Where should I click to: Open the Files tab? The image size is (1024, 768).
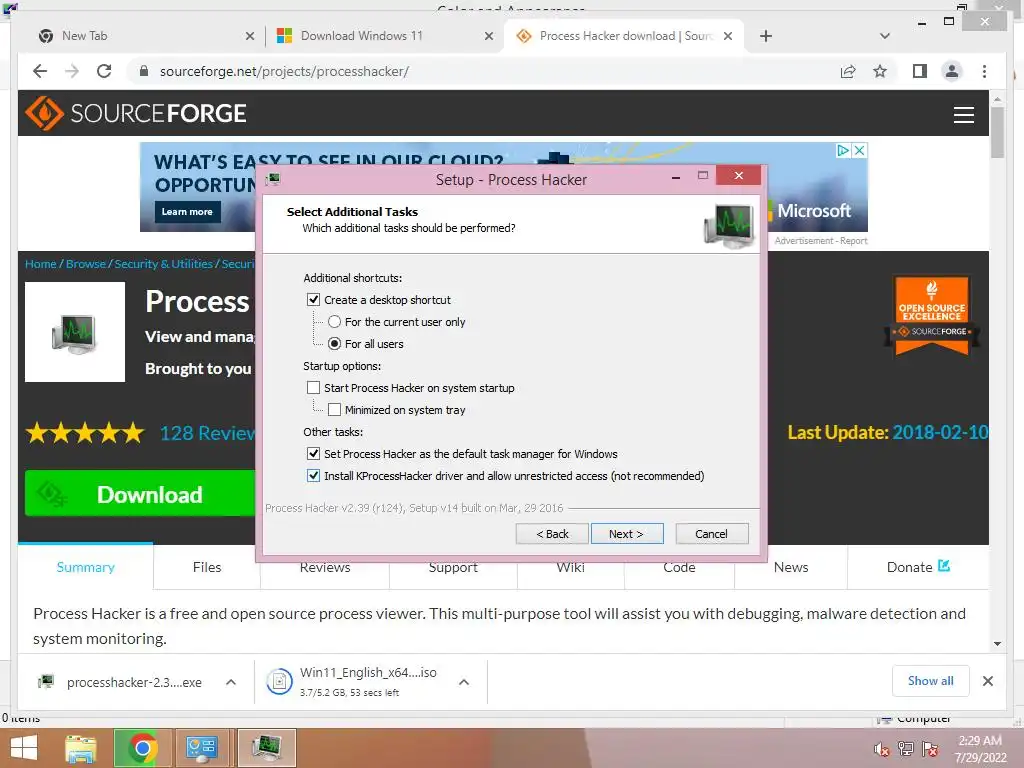tap(207, 567)
